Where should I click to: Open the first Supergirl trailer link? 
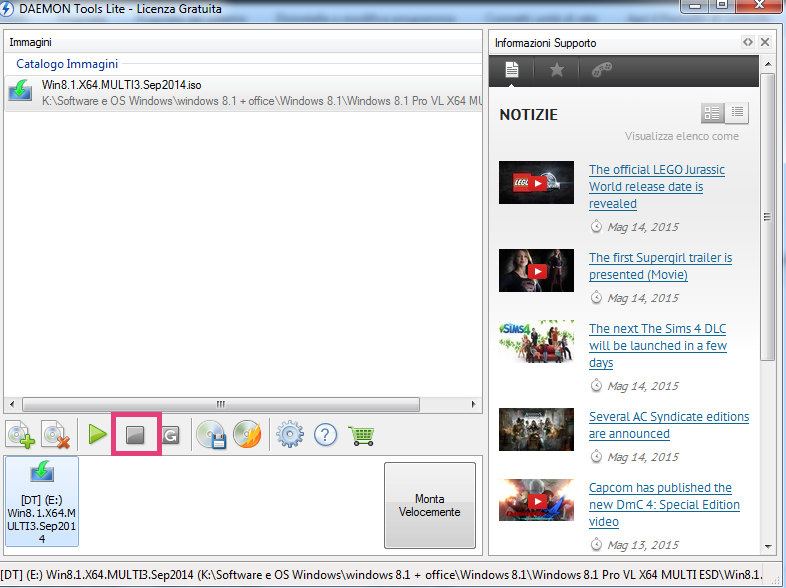660,266
